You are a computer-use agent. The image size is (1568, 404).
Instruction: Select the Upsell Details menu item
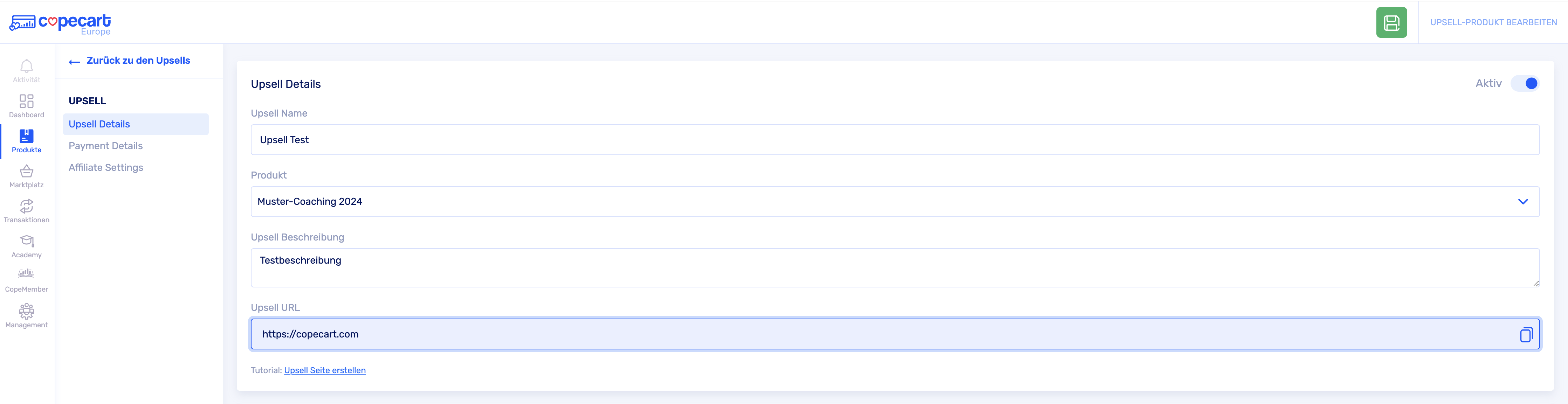[x=99, y=124]
